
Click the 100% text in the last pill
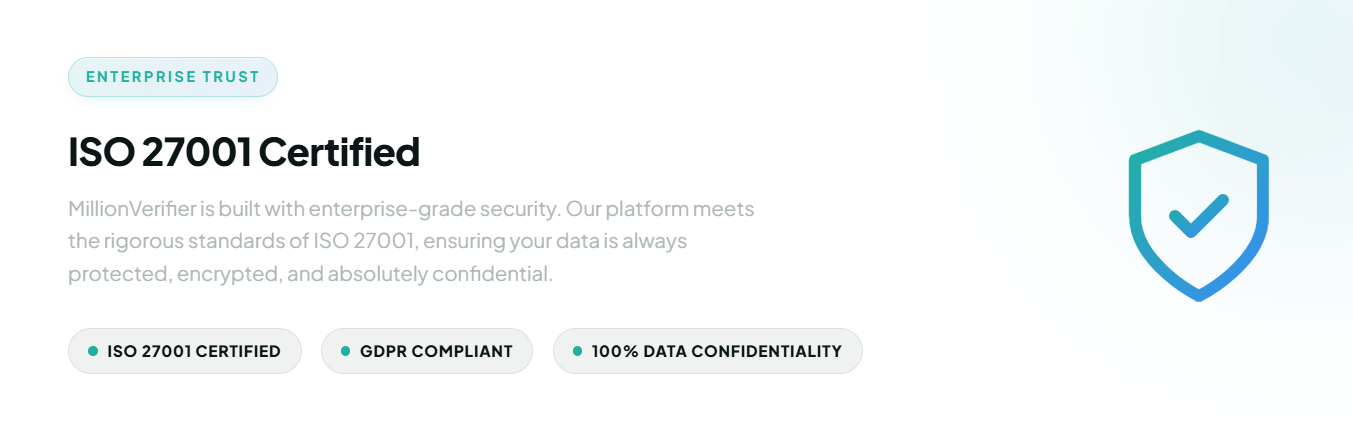click(x=609, y=352)
